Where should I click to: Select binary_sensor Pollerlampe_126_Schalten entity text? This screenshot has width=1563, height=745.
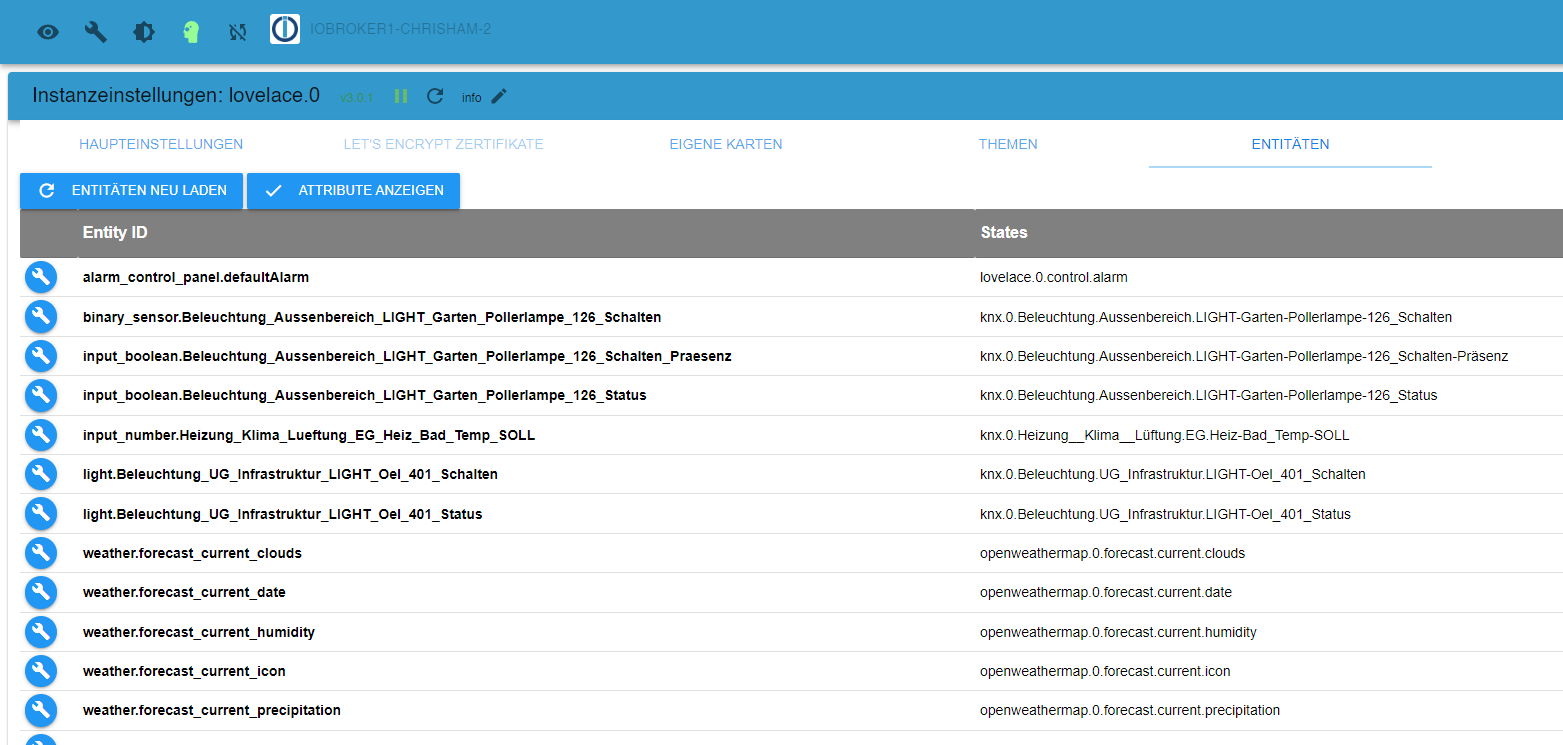click(x=372, y=317)
